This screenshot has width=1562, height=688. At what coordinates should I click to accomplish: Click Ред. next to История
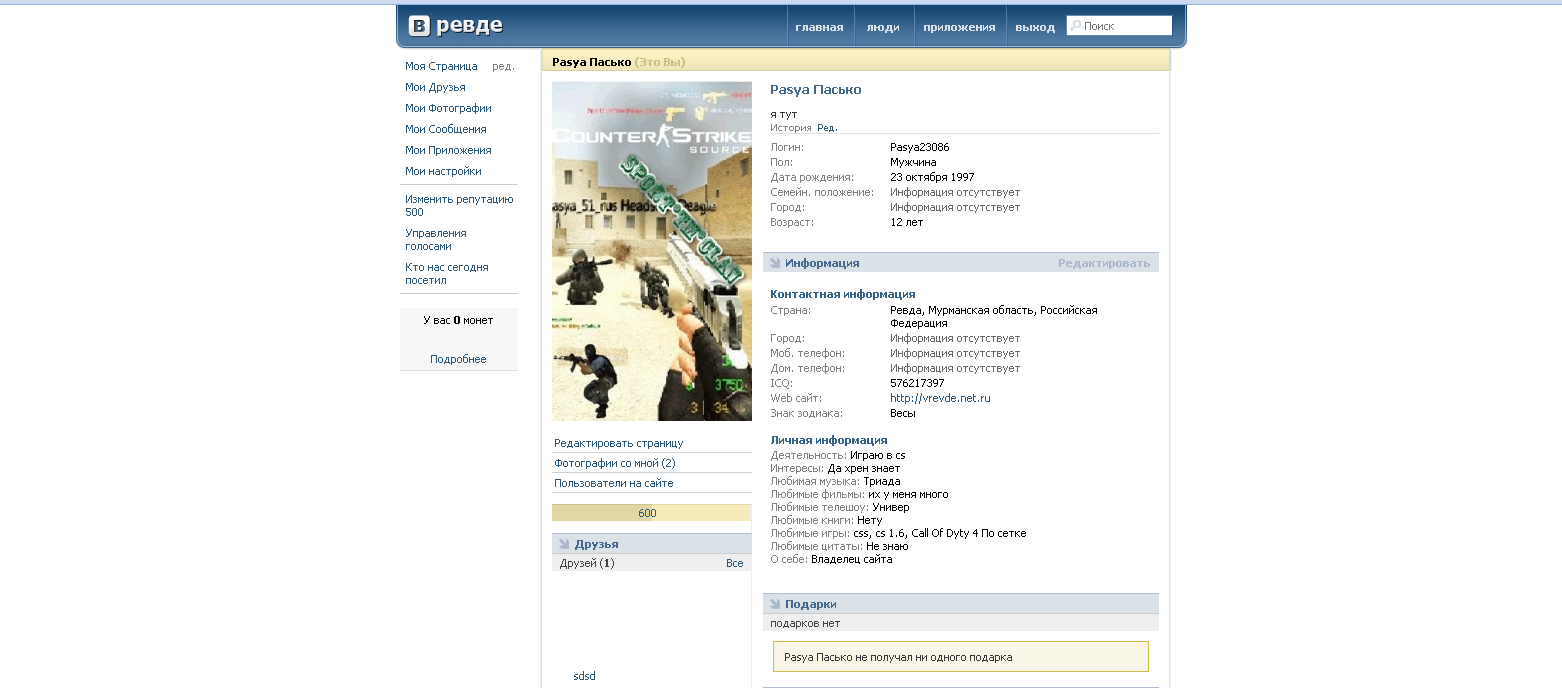827,128
